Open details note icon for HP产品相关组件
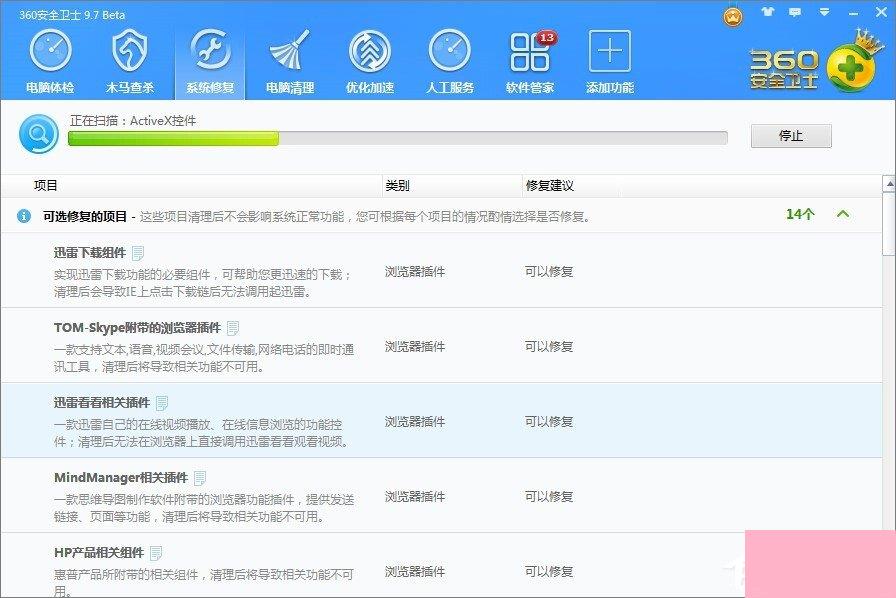The width and height of the screenshot is (896, 598). tap(155, 553)
